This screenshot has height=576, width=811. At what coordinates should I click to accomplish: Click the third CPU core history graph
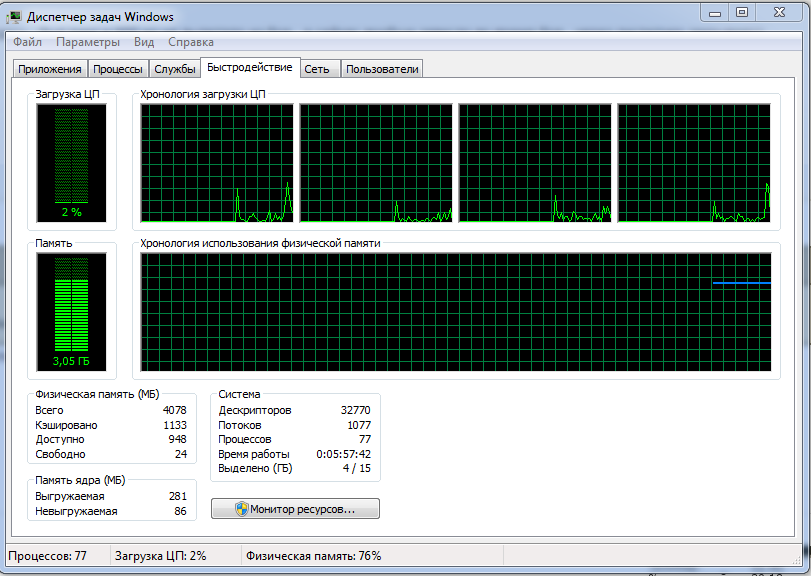pyautogui.click(x=535, y=163)
